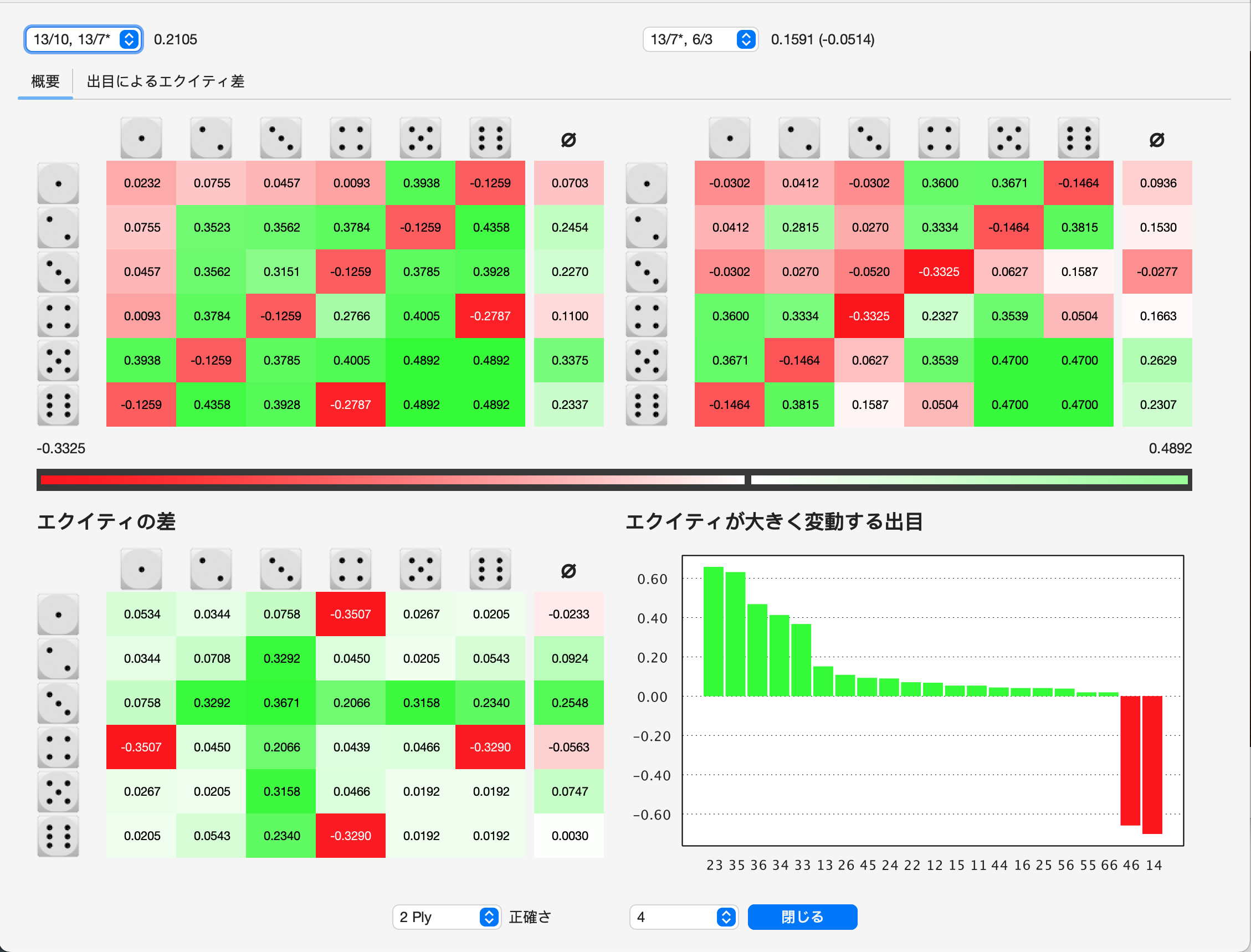The width and height of the screenshot is (1251, 952).
Task: Open the 13/7*, 6/3 move dropdown
Action: [700, 40]
